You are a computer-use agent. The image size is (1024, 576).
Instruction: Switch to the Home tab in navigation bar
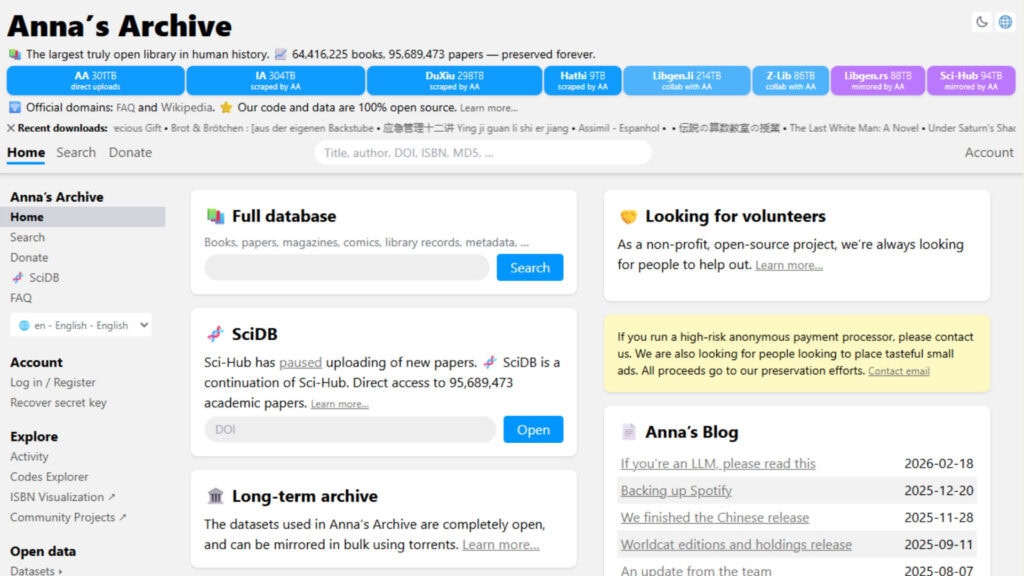(x=26, y=152)
